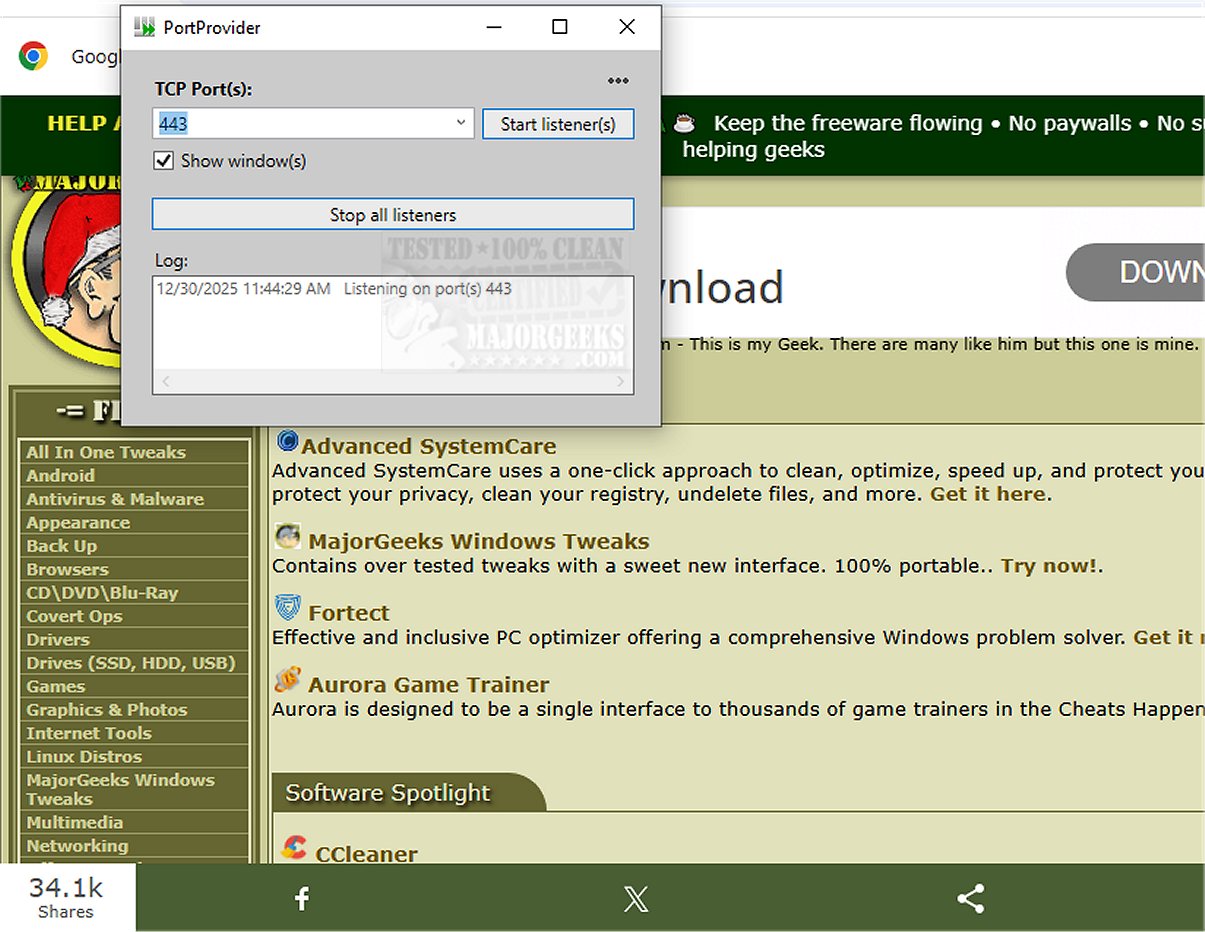Click the CCleaner icon

click(294, 848)
